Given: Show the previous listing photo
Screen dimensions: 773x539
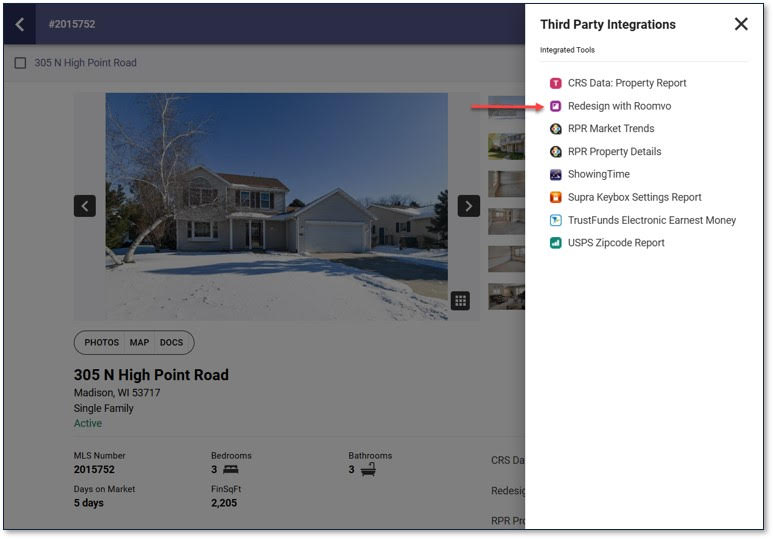Looking at the screenshot, I should pos(85,206).
